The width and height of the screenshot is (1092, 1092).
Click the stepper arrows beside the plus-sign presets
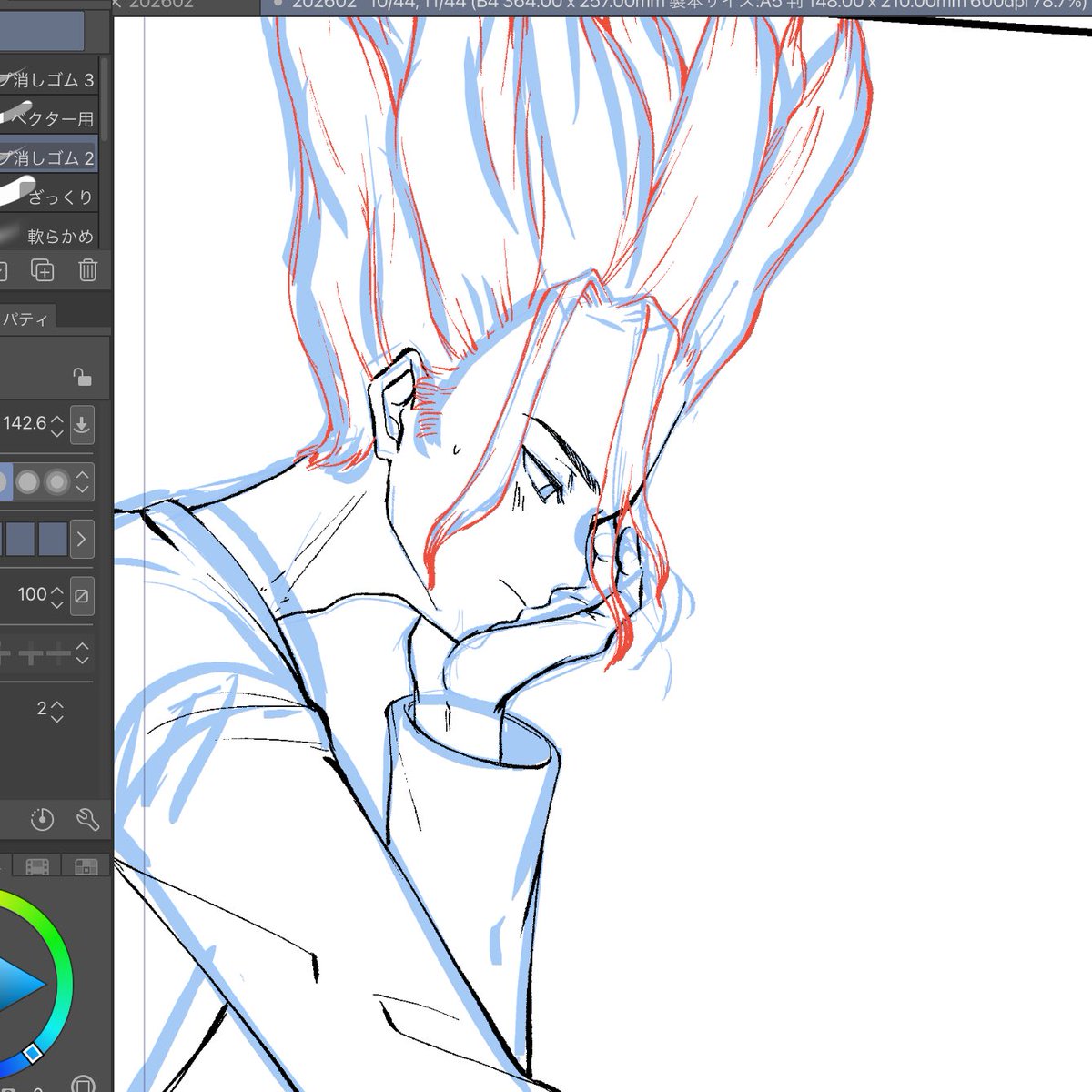(x=83, y=652)
